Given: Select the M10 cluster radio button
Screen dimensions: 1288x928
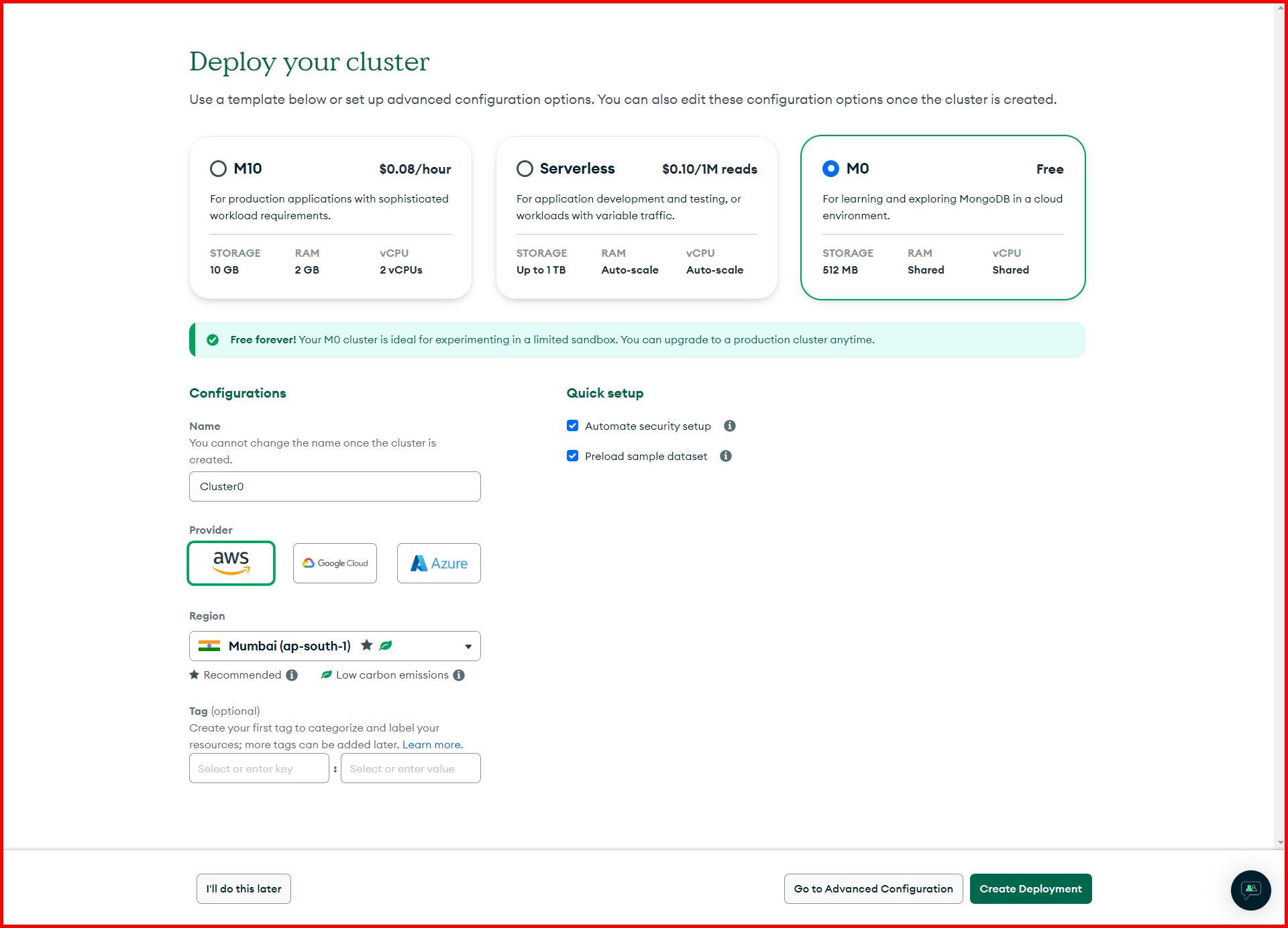Looking at the screenshot, I should 218,168.
